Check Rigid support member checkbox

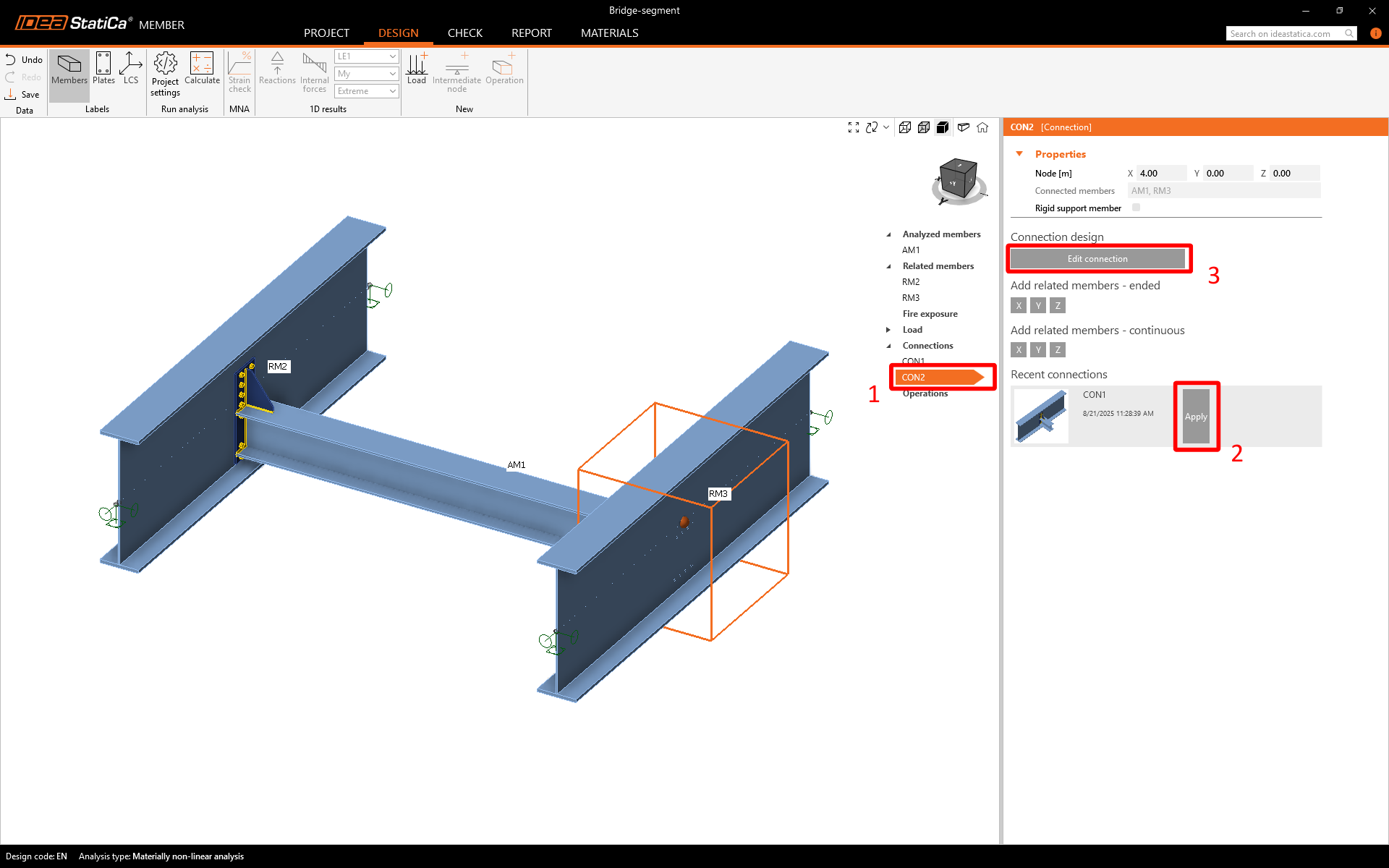[x=1136, y=208]
